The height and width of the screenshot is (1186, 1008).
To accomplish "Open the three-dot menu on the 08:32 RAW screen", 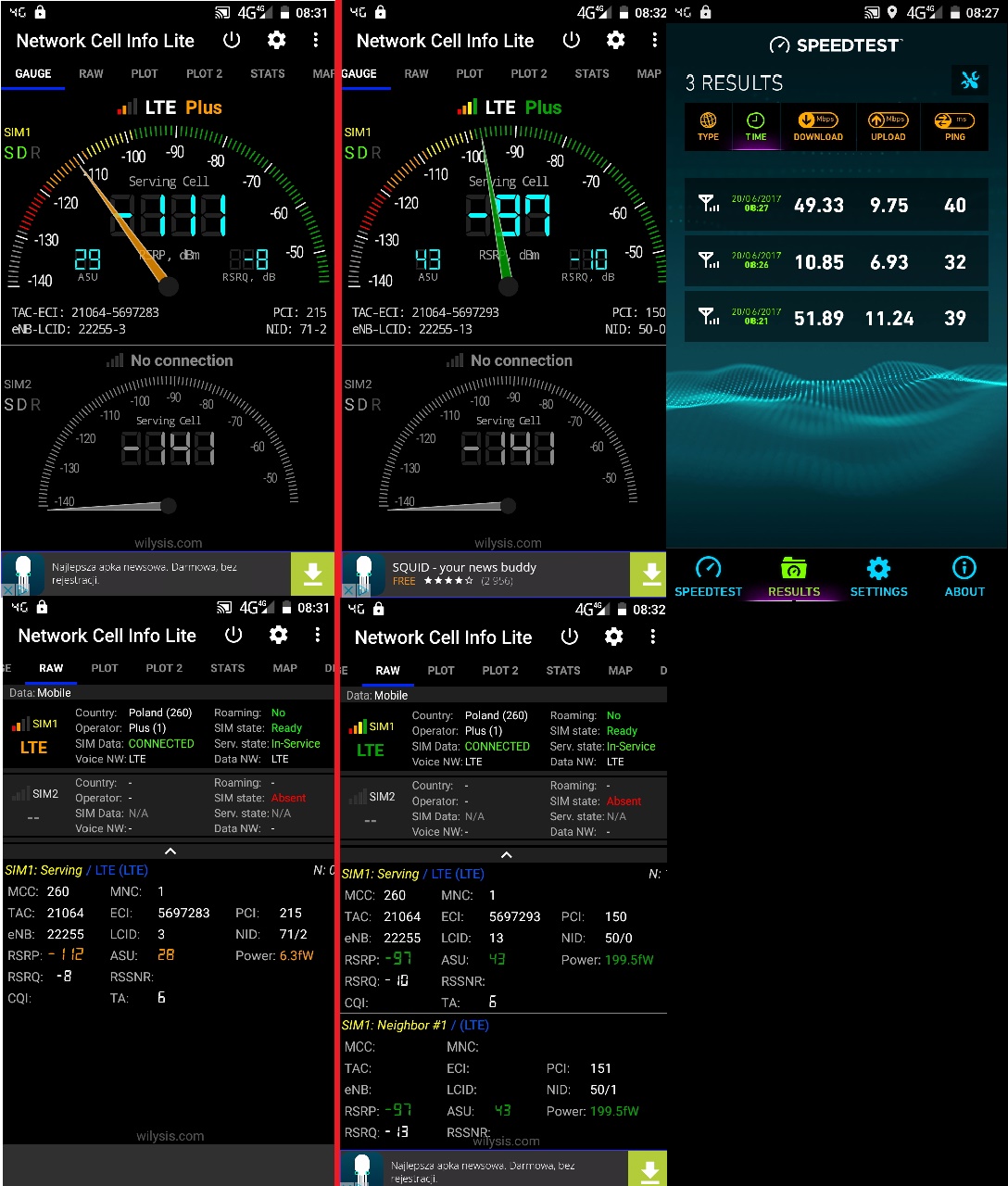I will (x=653, y=637).
